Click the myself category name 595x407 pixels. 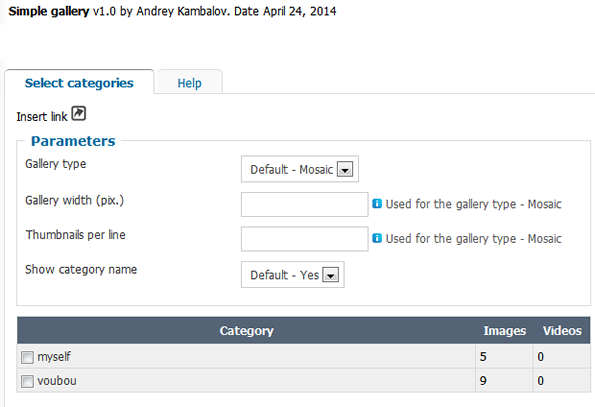point(54,357)
